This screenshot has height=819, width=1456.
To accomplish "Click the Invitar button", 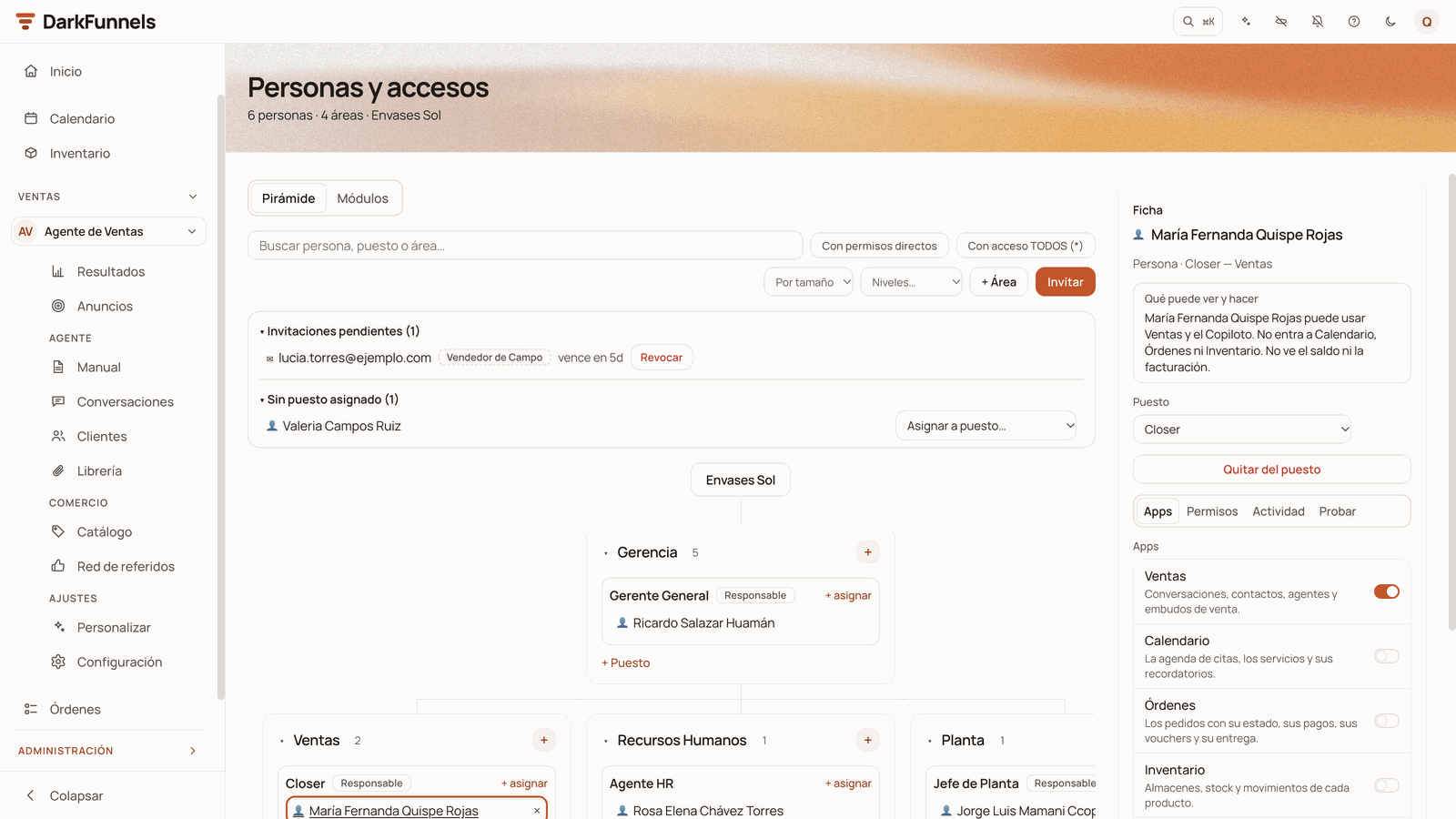I will (1066, 282).
